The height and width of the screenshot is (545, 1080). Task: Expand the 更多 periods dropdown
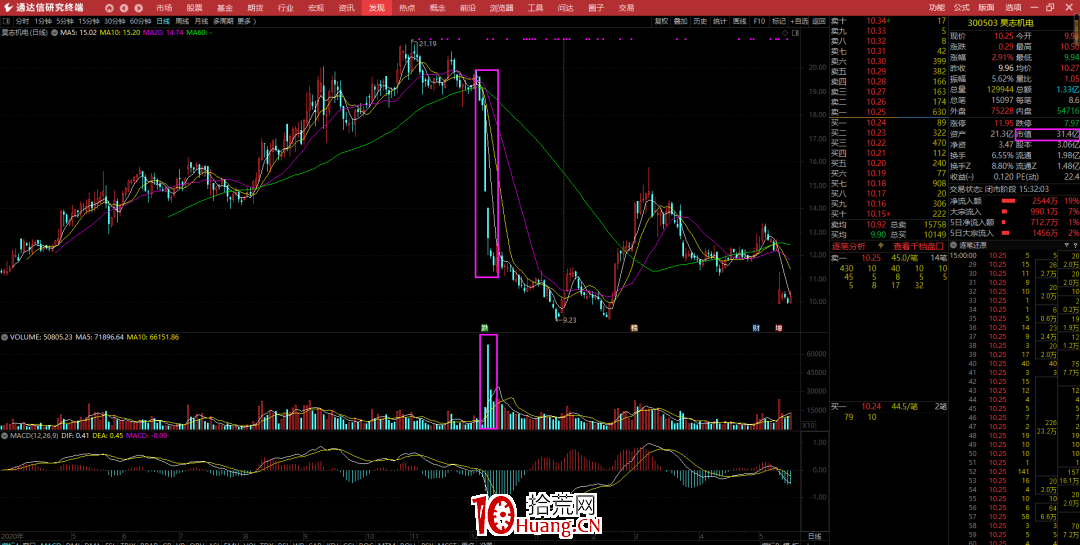coord(247,21)
